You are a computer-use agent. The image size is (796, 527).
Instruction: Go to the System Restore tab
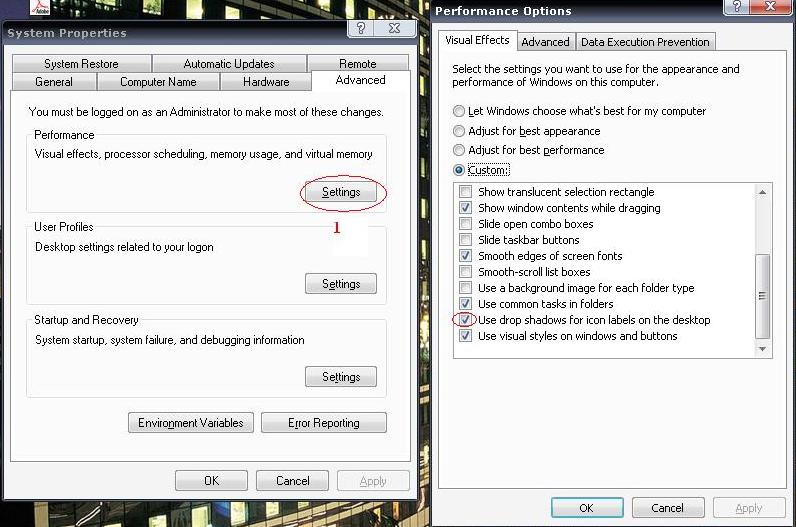[x=81, y=64]
